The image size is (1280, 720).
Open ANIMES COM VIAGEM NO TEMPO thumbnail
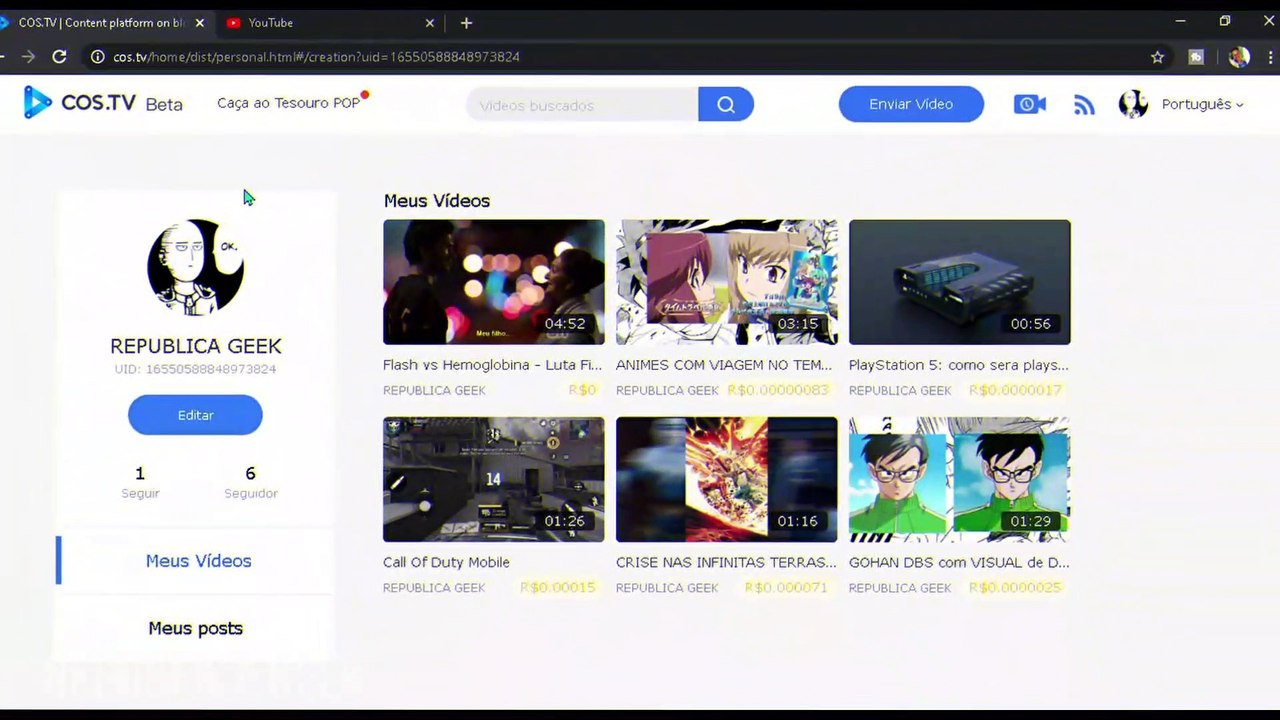727,282
